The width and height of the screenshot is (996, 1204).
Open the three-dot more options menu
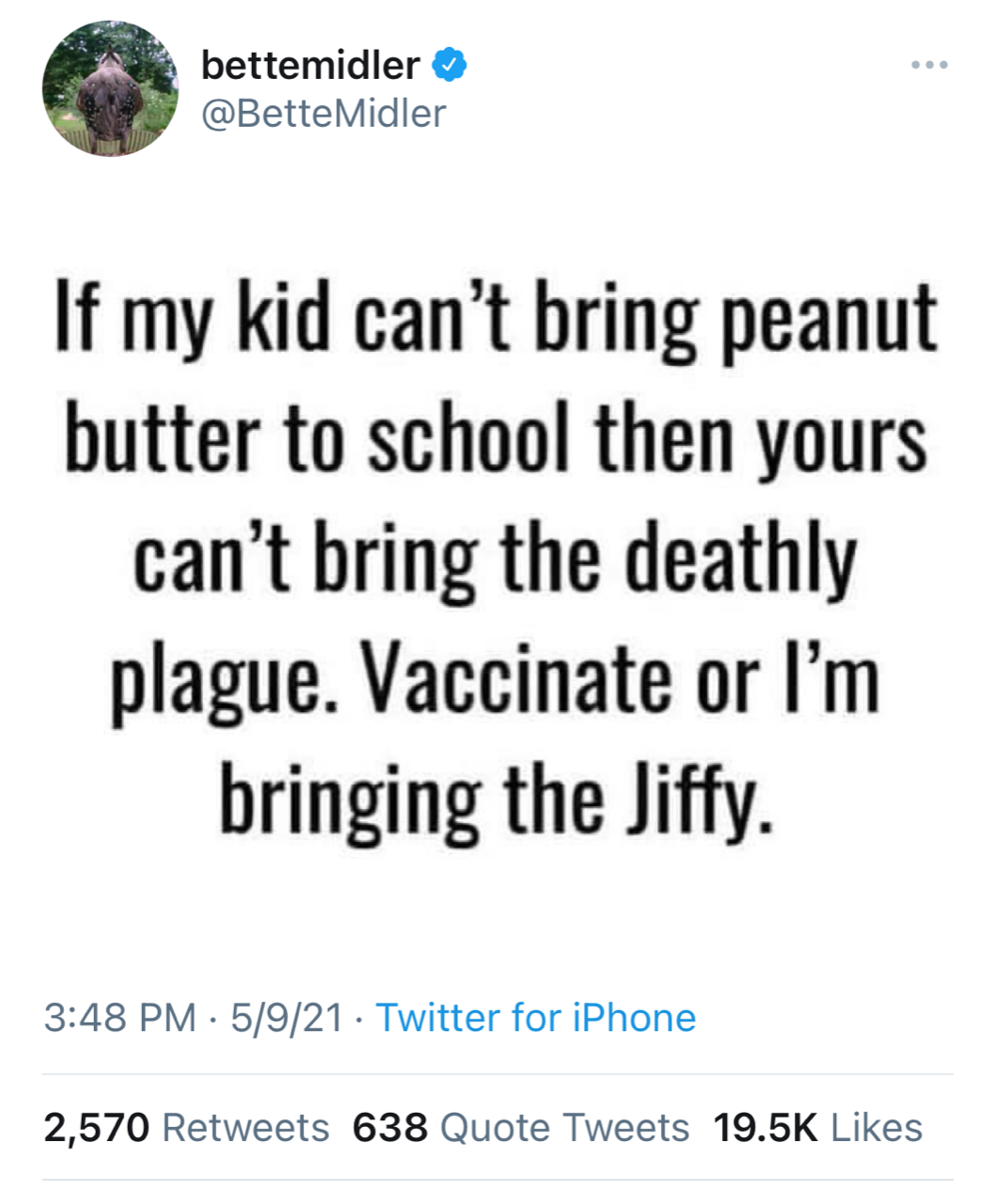coord(929,66)
